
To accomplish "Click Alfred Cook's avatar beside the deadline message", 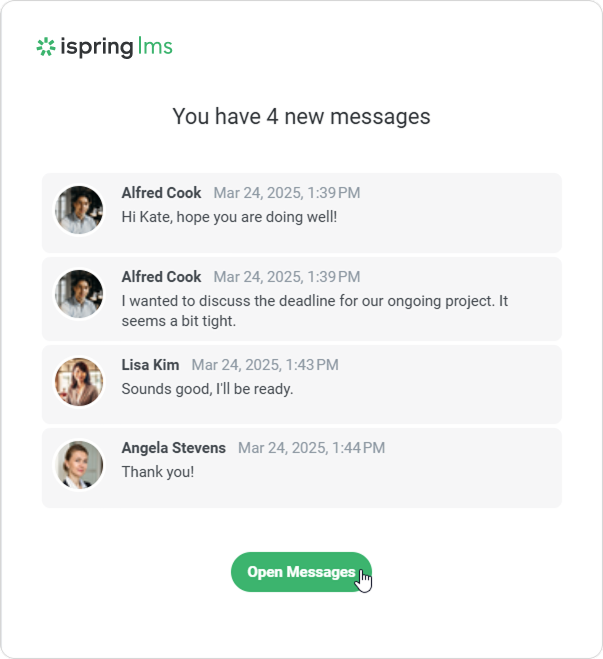I will tap(79, 294).
